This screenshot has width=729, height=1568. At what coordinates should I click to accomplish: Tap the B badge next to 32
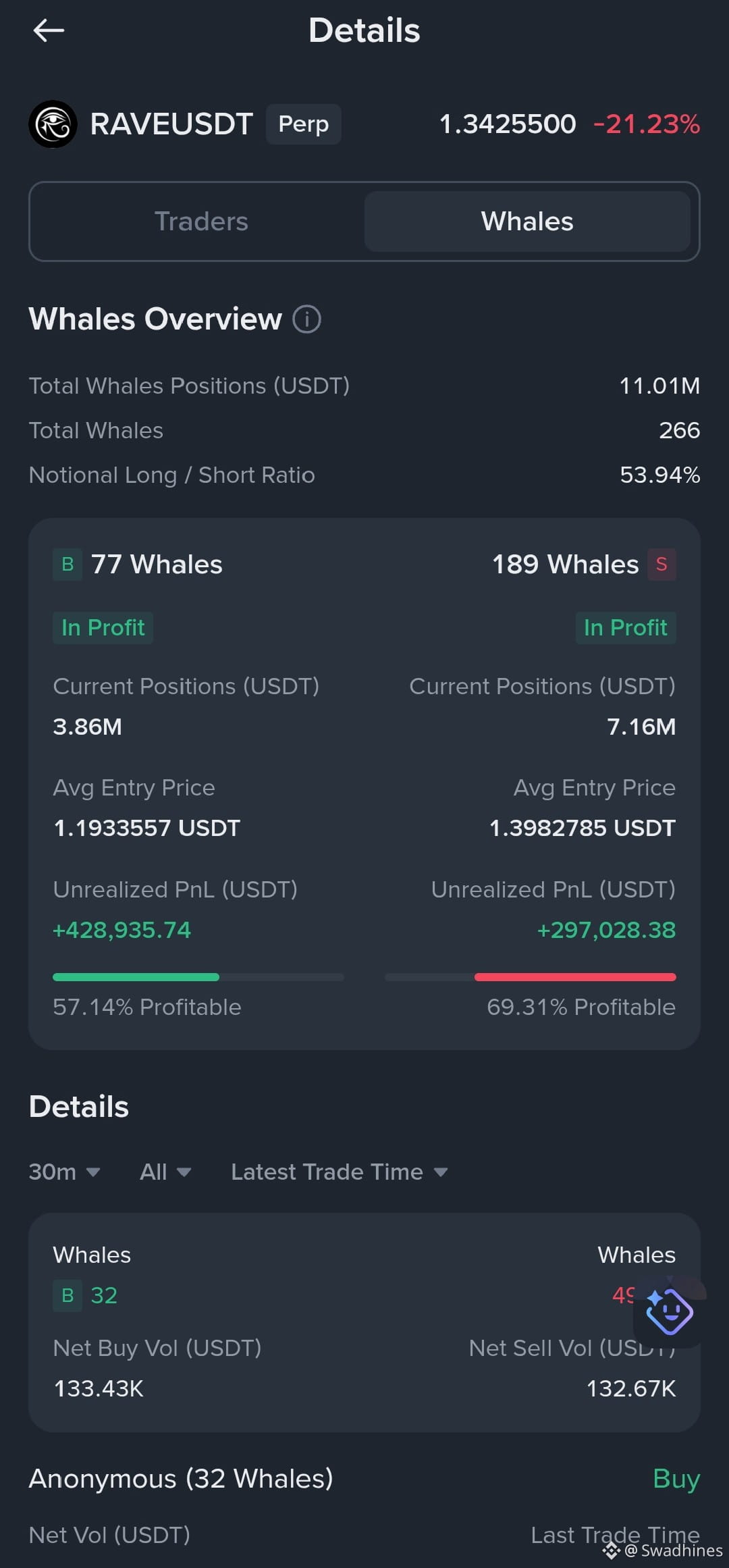point(67,1295)
